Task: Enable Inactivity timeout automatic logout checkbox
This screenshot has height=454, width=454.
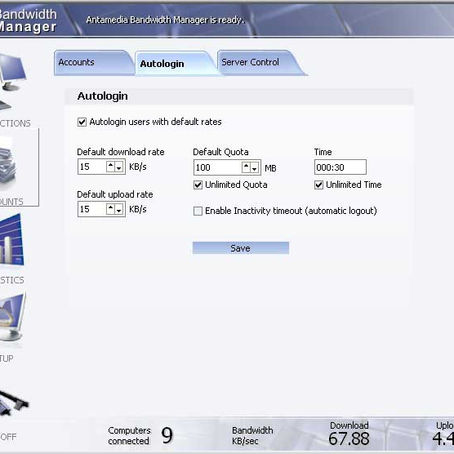Action: [198, 211]
